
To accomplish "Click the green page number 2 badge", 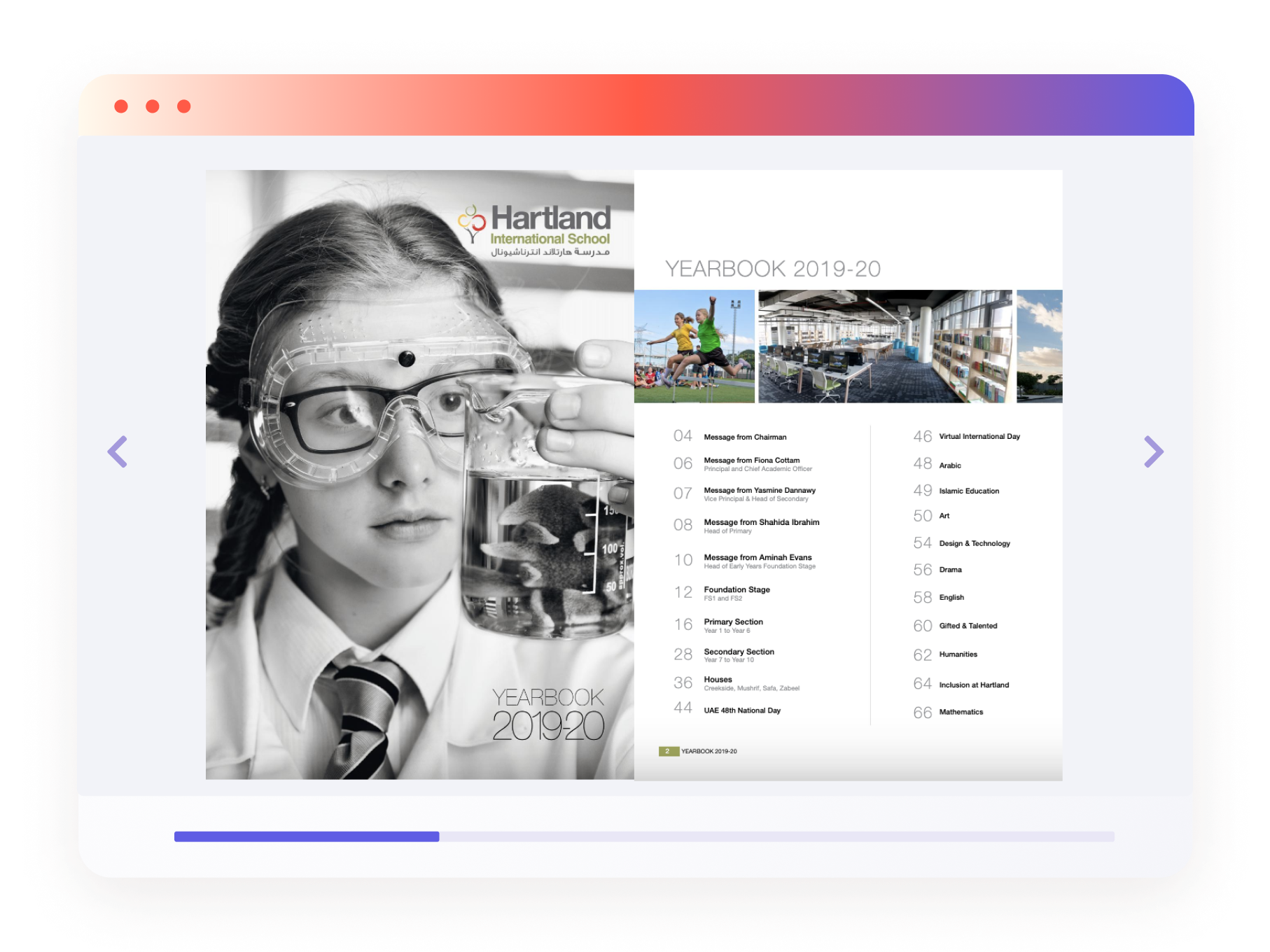I will coord(668,751).
